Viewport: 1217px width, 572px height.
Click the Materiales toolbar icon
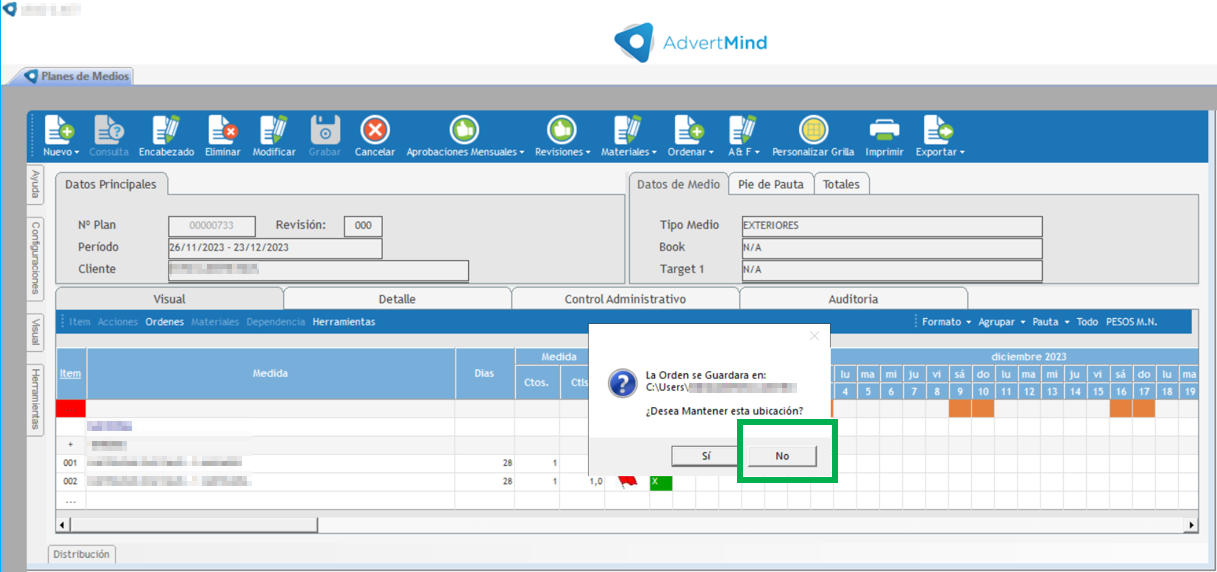pyautogui.click(x=627, y=130)
